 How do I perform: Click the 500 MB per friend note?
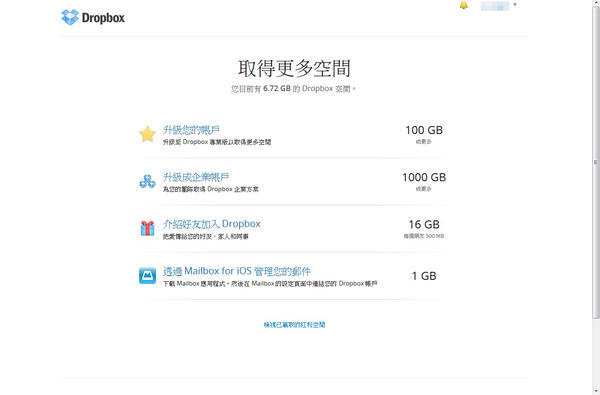pyautogui.click(x=424, y=236)
